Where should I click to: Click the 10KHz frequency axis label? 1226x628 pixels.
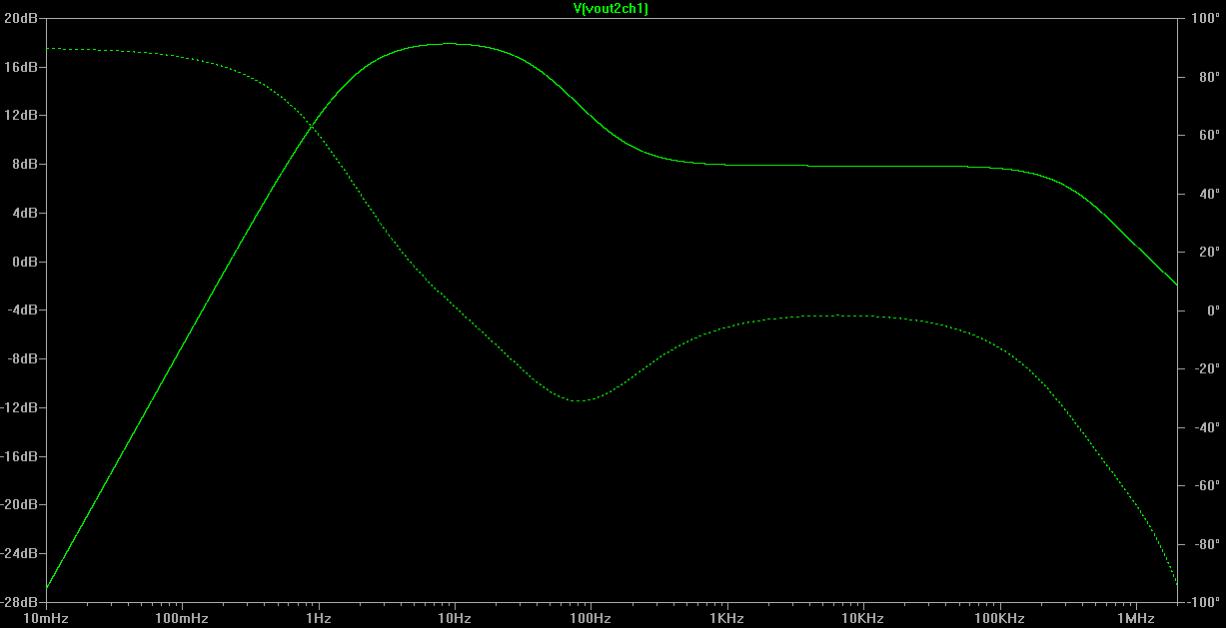863,619
